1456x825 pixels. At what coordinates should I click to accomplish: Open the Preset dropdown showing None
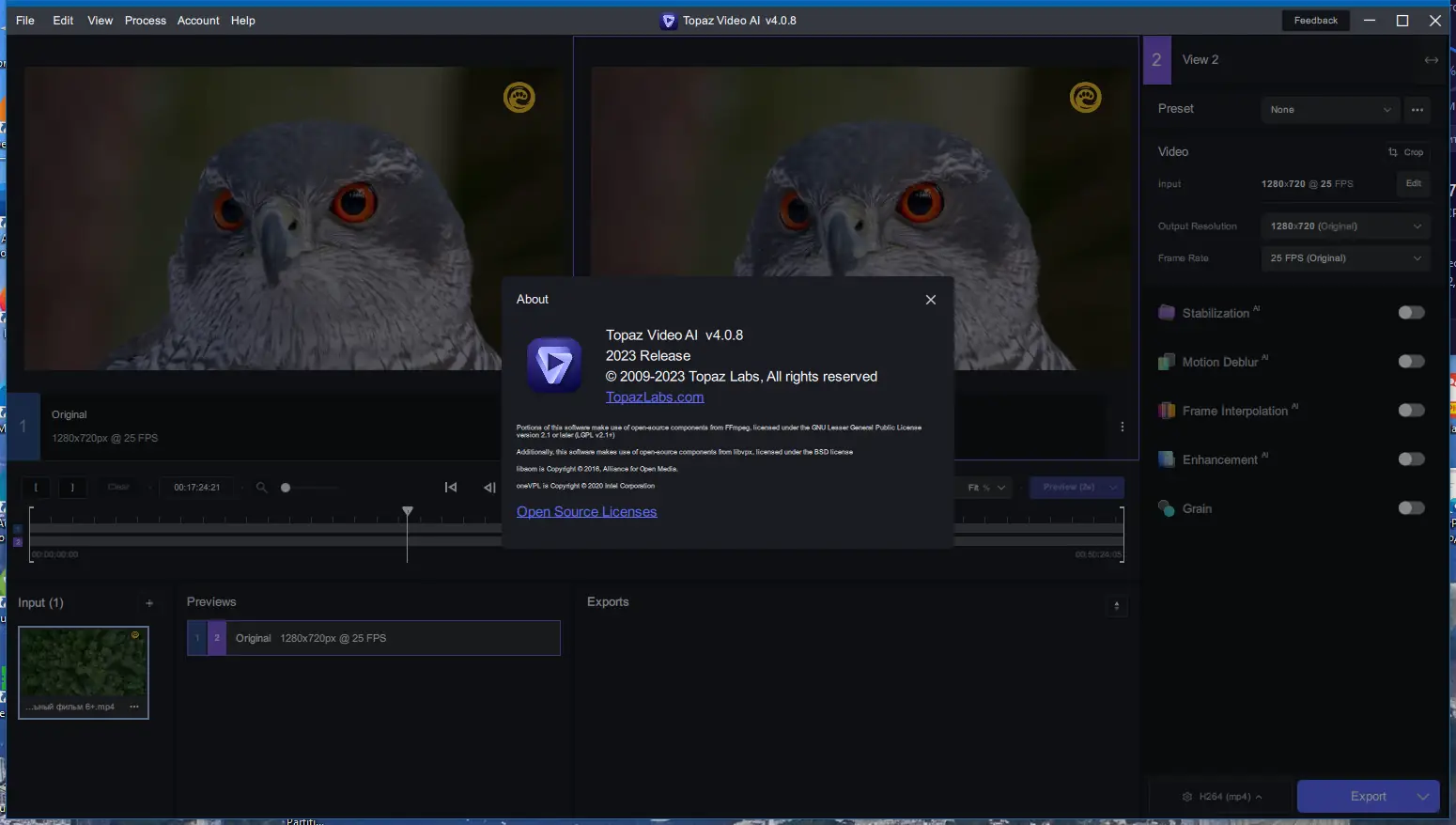1329,110
